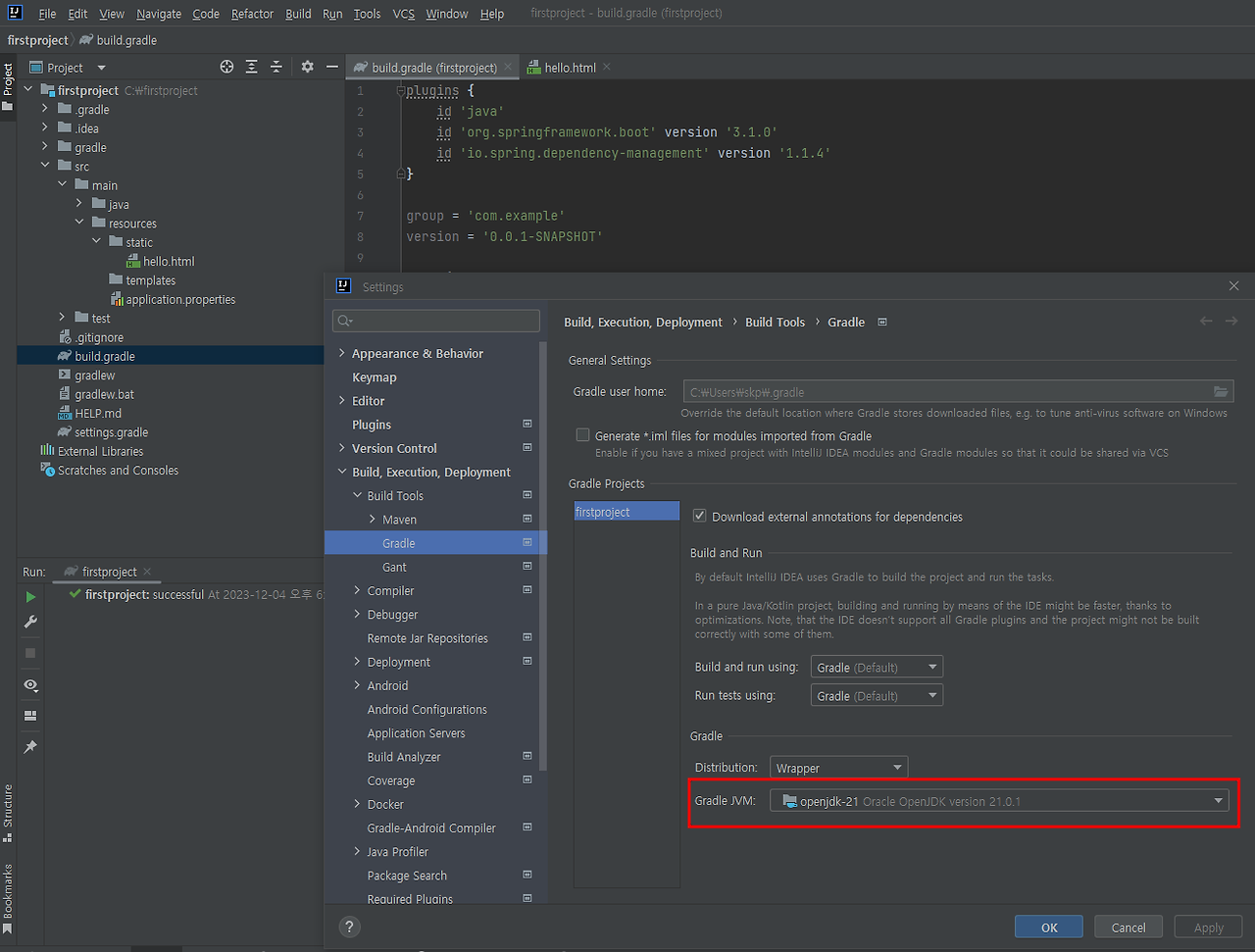
Task: Switch to the hello.html editor tab
Action: pyautogui.click(x=569, y=68)
